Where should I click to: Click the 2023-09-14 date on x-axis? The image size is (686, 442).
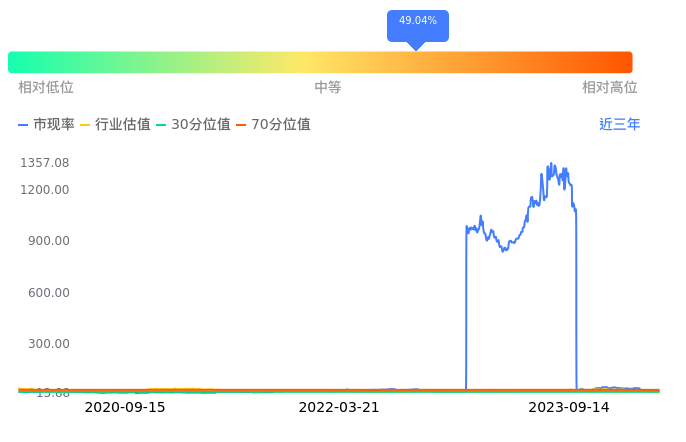point(569,408)
